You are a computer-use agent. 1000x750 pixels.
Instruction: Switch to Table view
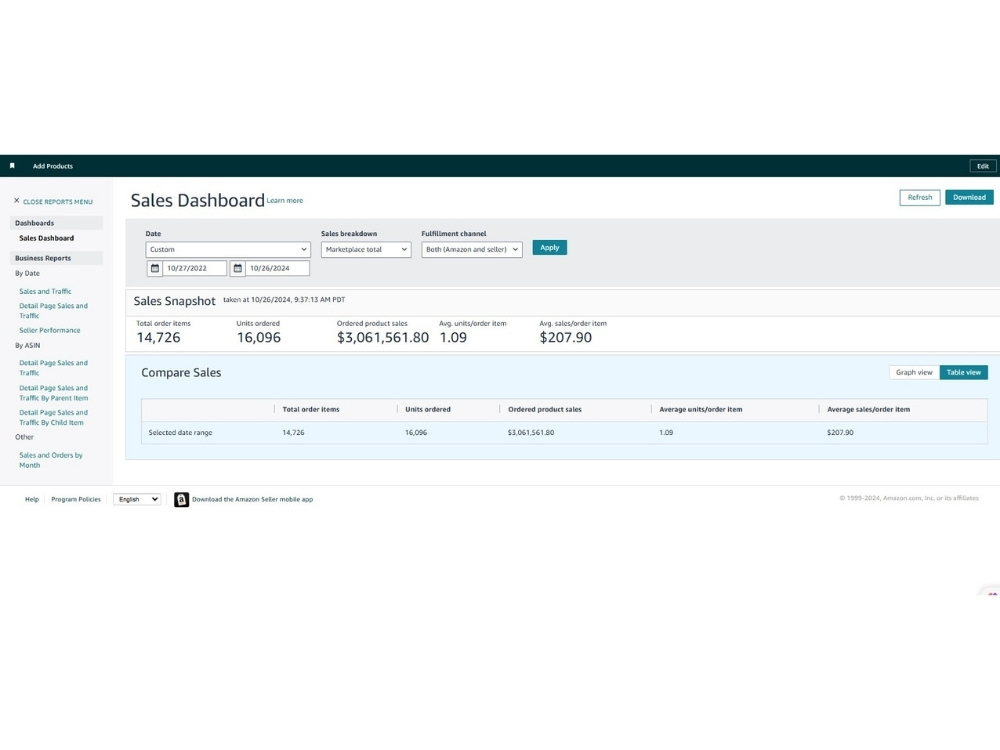tap(964, 372)
